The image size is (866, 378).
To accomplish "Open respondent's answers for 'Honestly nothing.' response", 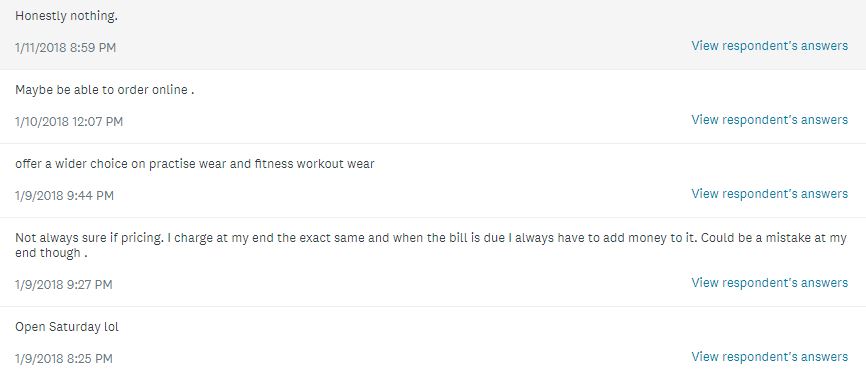I will pos(769,46).
